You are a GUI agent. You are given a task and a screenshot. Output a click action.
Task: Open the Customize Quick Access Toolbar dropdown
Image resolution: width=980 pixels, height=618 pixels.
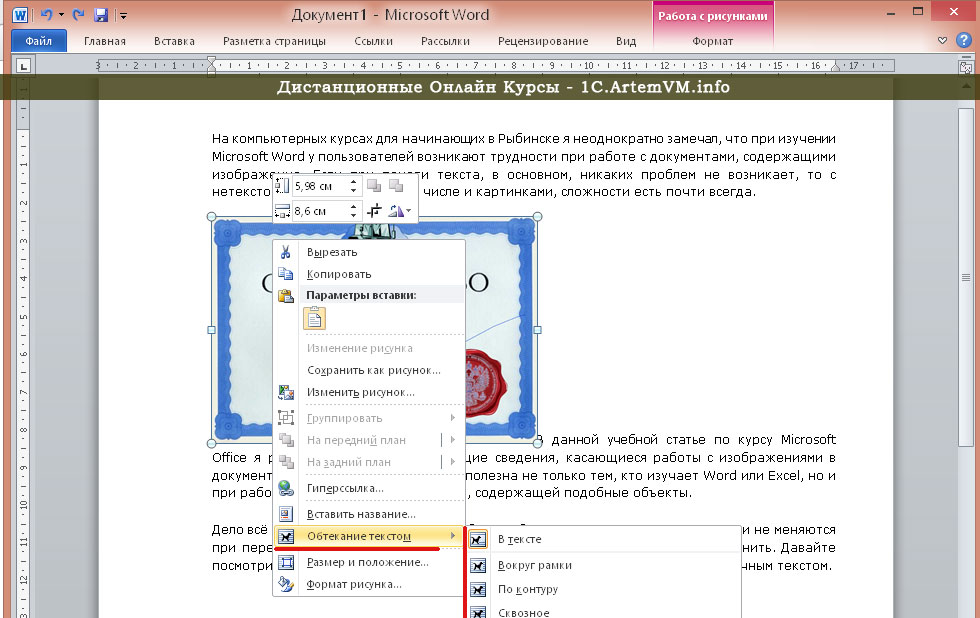123,15
